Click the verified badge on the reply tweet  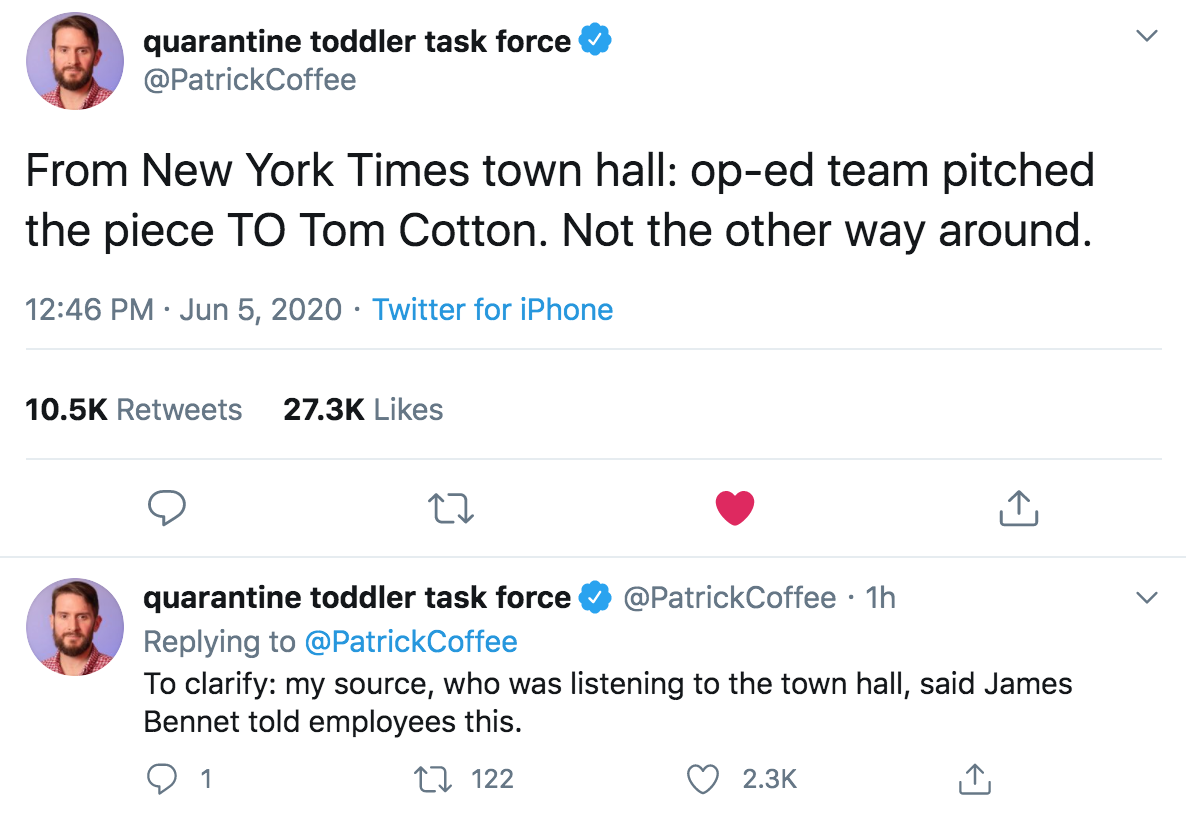pyautogui.click(x=596, y=598)
